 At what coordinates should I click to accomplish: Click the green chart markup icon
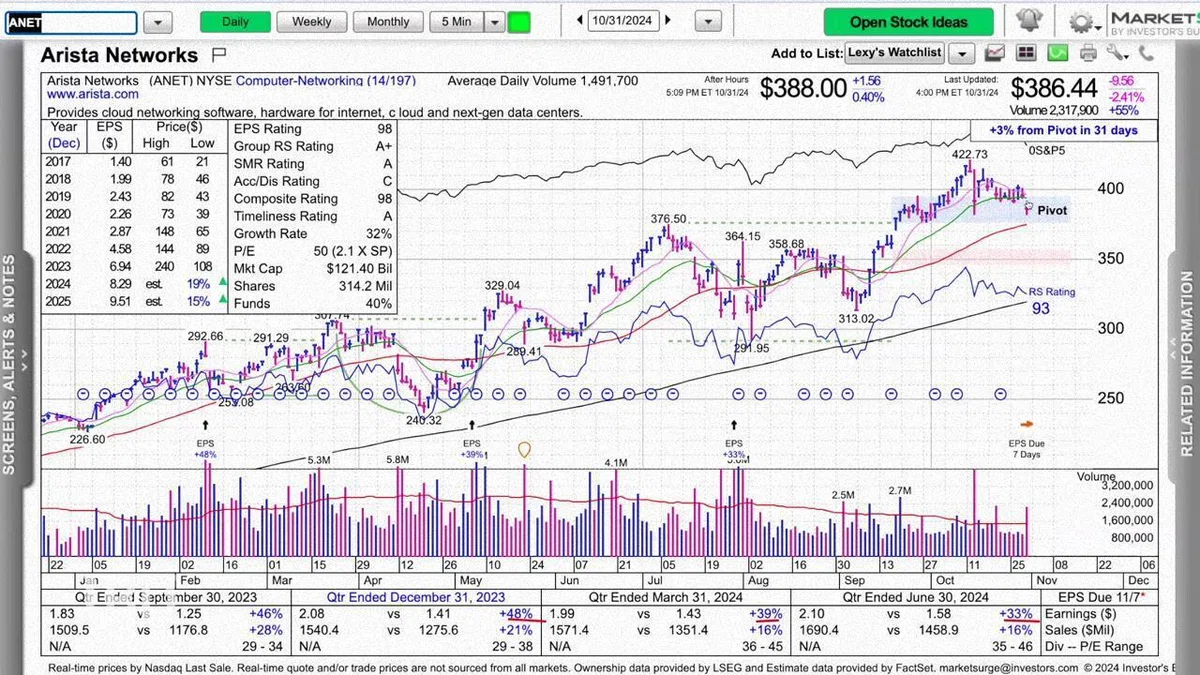[1060, 53]
